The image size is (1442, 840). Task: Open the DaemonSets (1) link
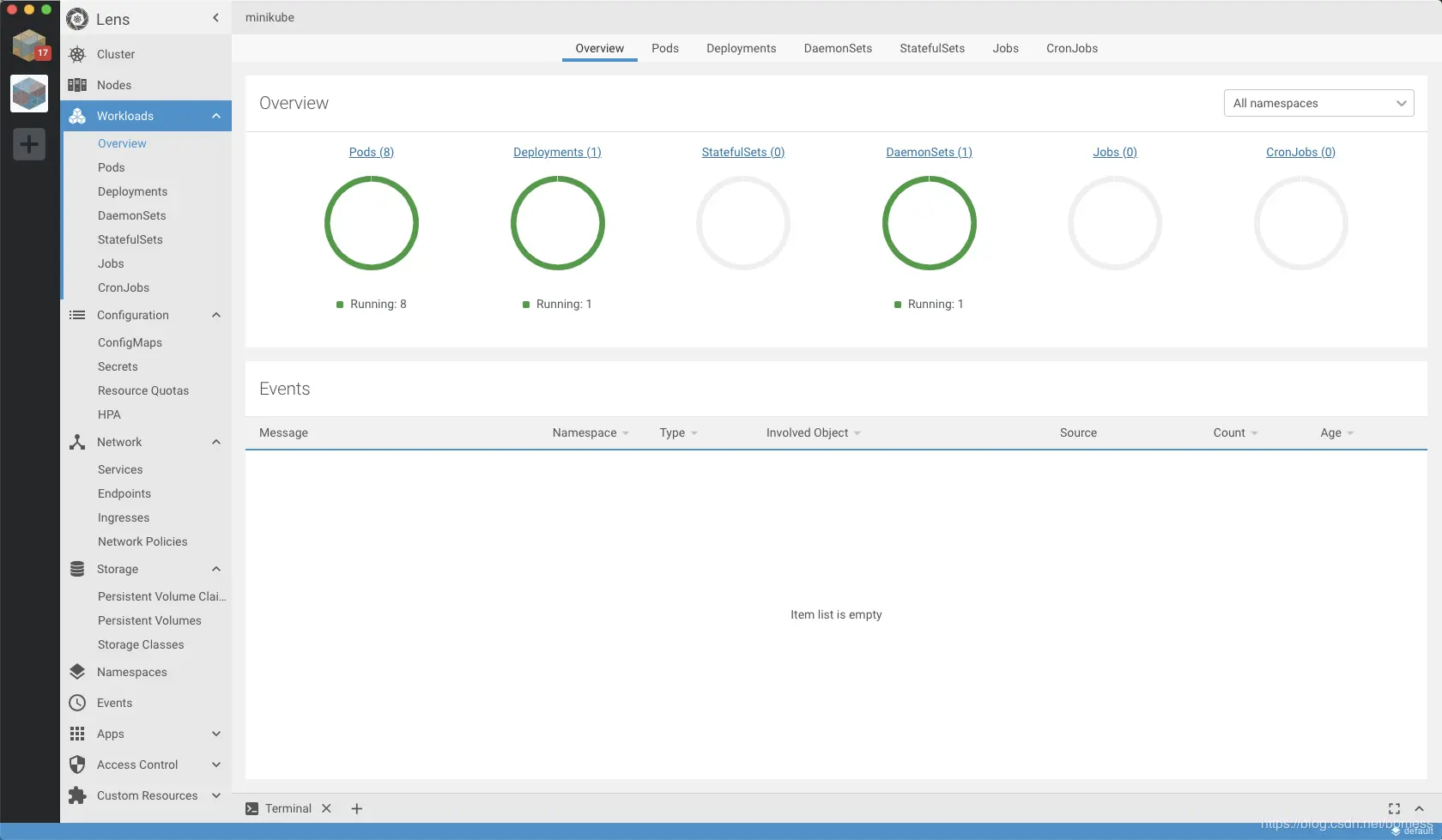pyautogui.click(x=929, y=152)
